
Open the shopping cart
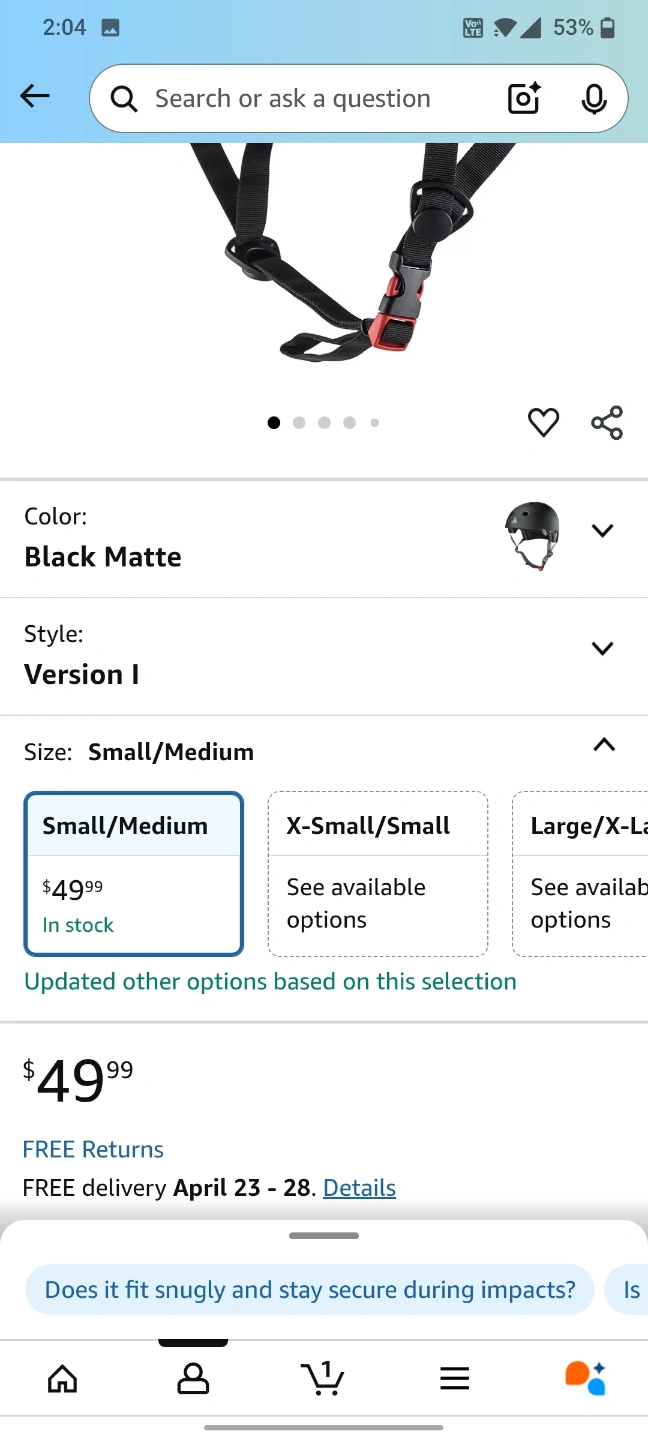pos(322,1379)
